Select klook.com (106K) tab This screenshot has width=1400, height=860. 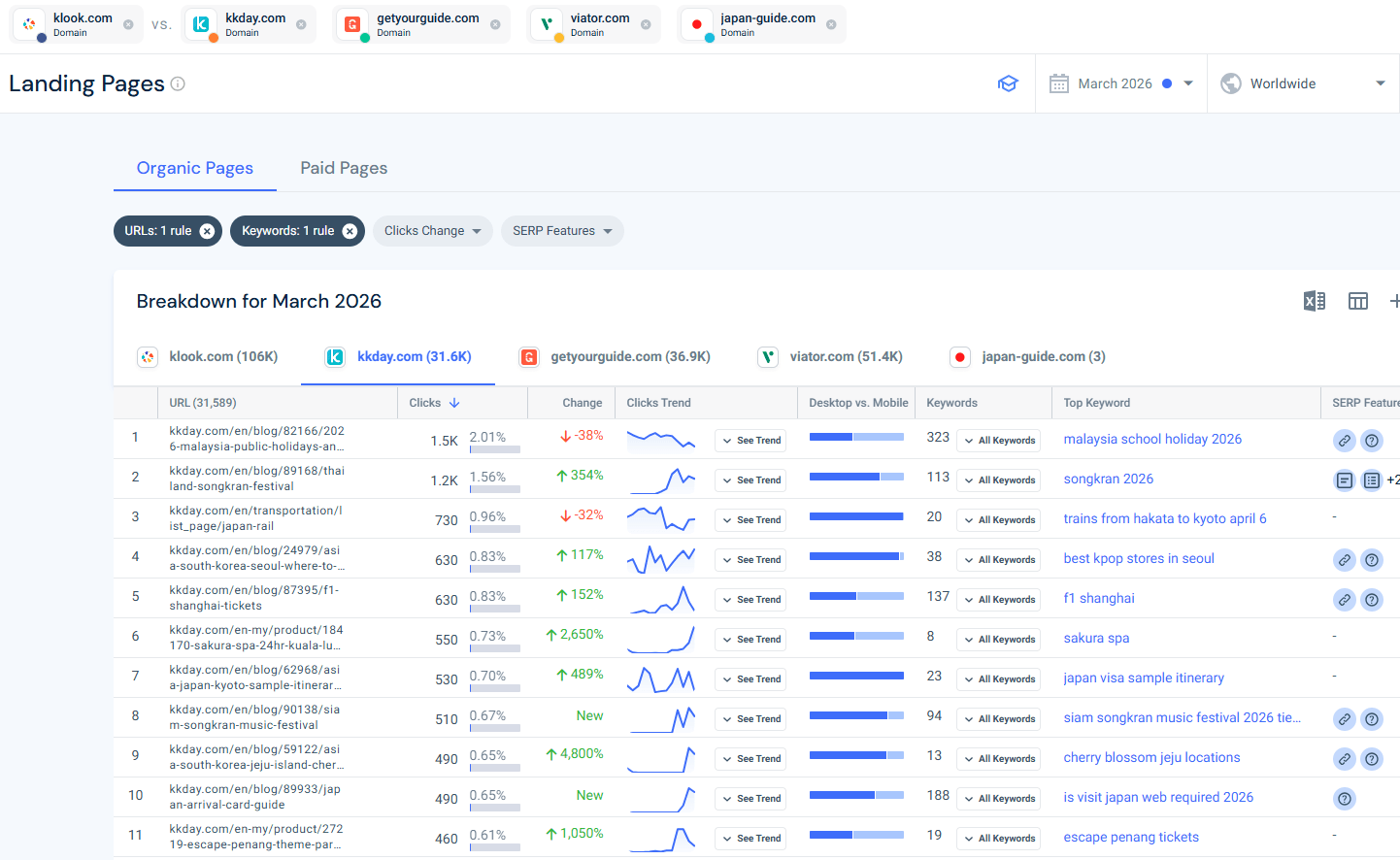(208, 356)
